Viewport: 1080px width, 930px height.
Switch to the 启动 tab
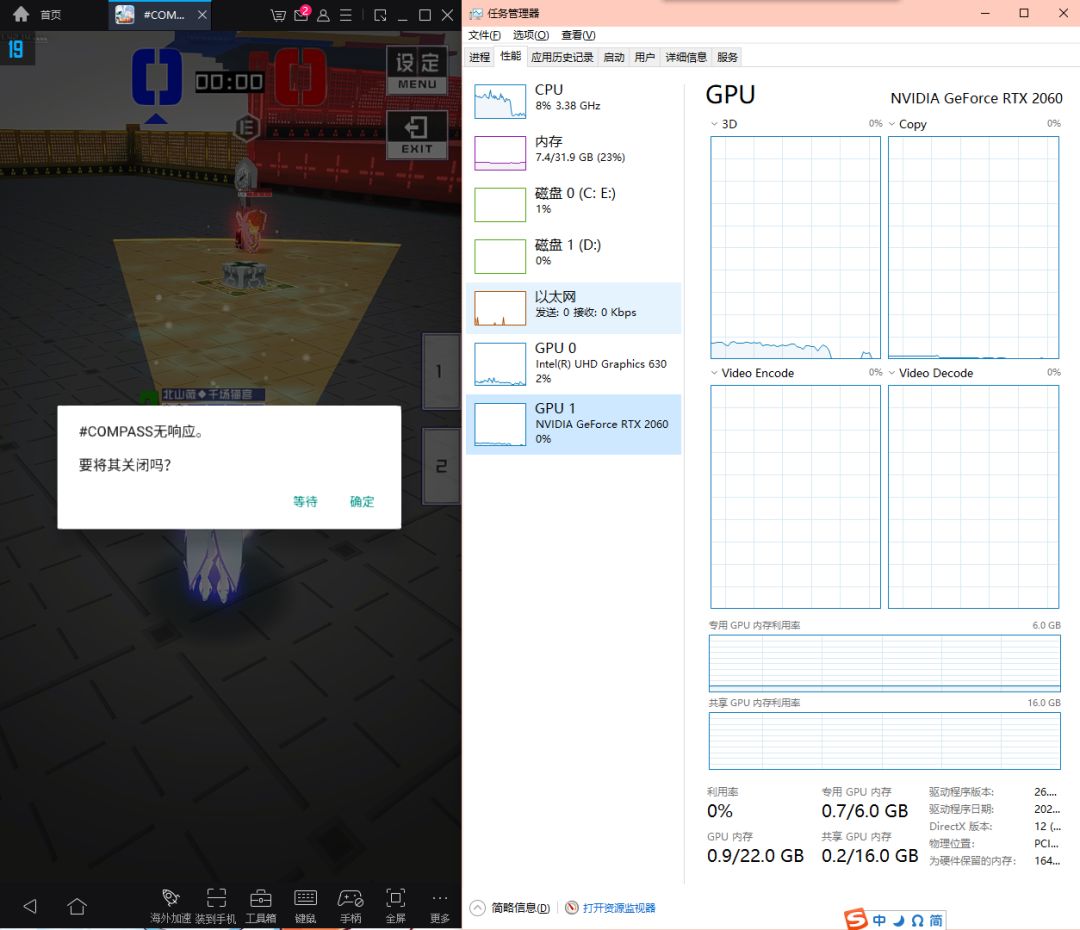[x=614, y=57]
